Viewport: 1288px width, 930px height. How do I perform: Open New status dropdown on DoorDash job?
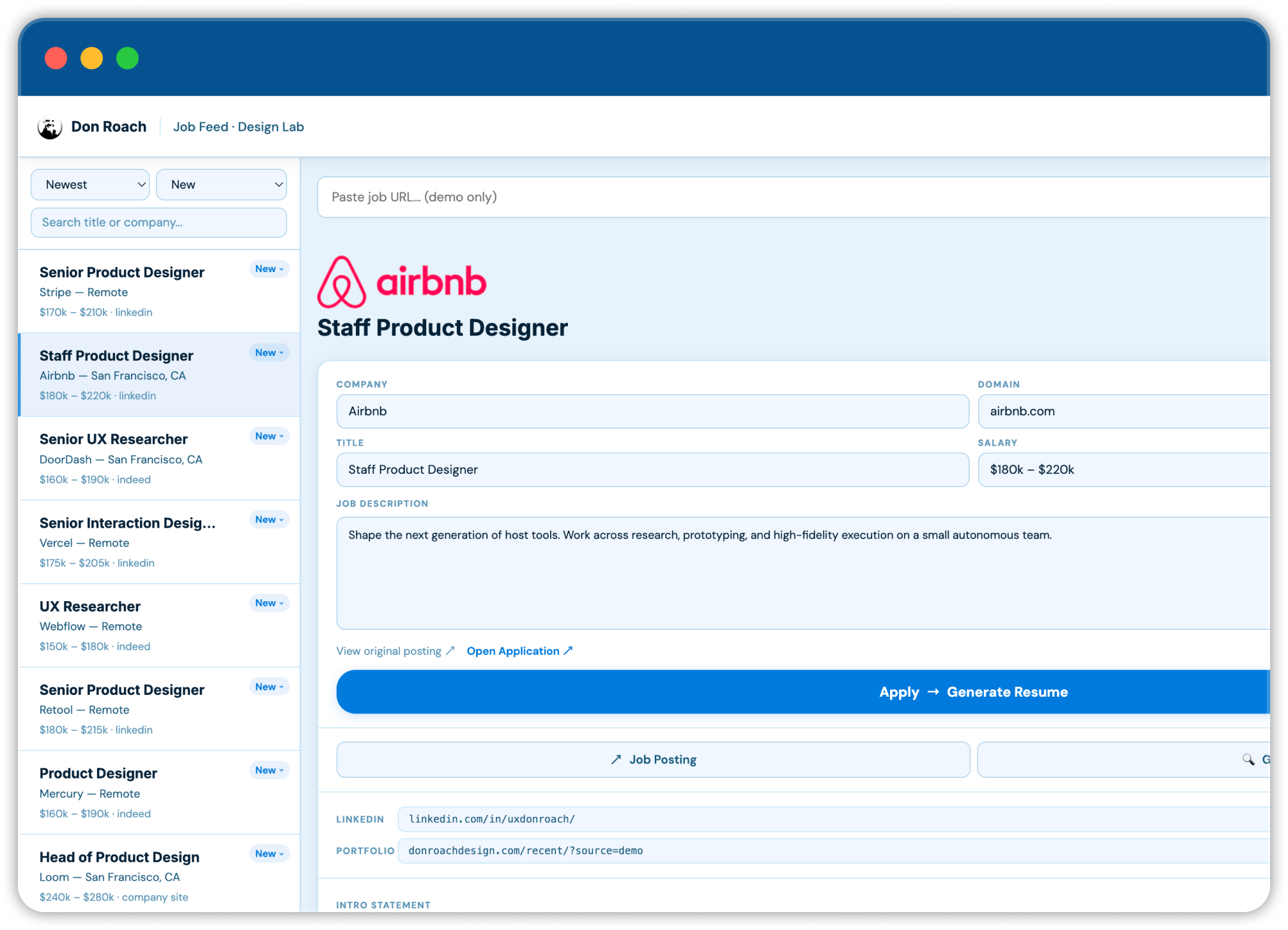pyautogui.click(x=269, y=436)
